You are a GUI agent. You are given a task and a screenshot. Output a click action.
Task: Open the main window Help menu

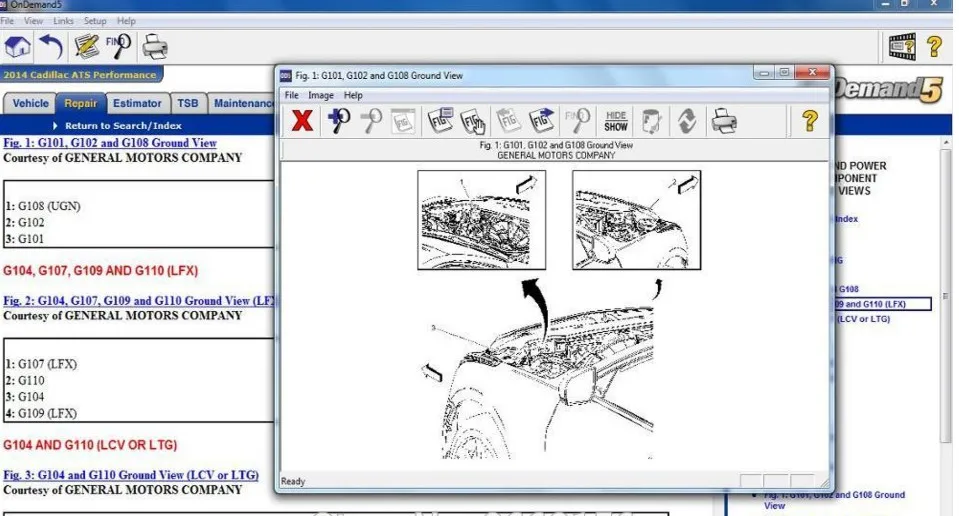pyautogui.click(x=126, y=21)
